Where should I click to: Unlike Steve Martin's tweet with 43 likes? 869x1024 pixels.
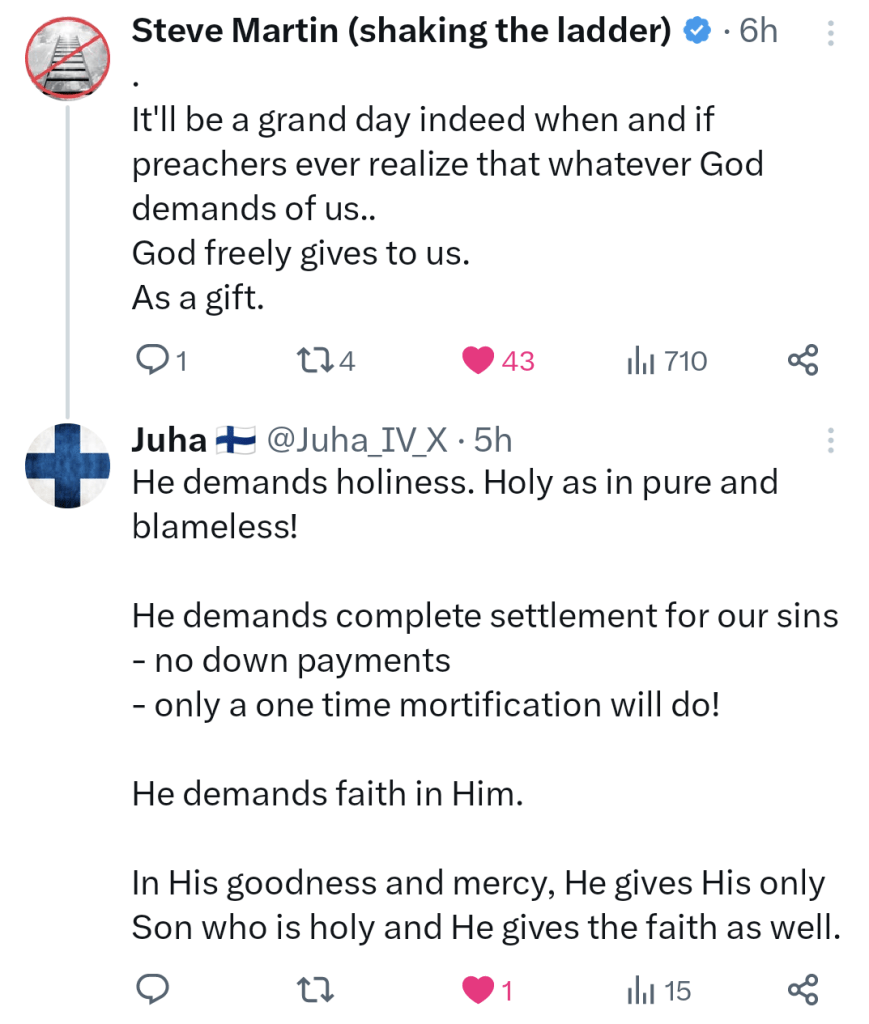(x=480, y=360)
